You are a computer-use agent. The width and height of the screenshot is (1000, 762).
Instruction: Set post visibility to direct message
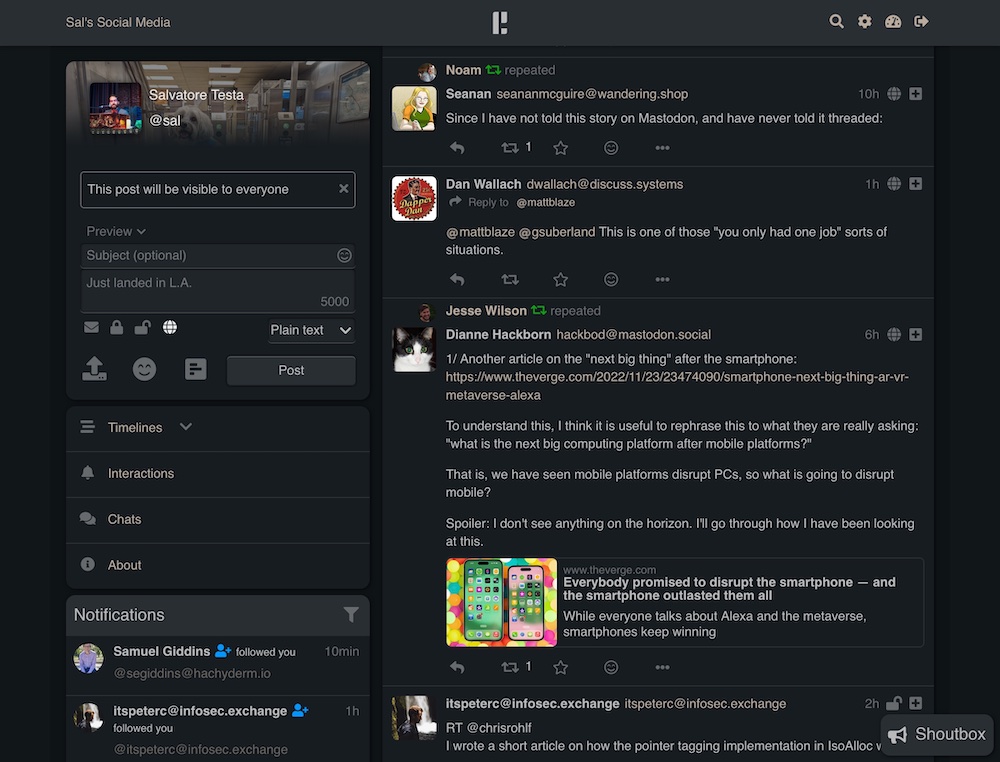(91, 328)
